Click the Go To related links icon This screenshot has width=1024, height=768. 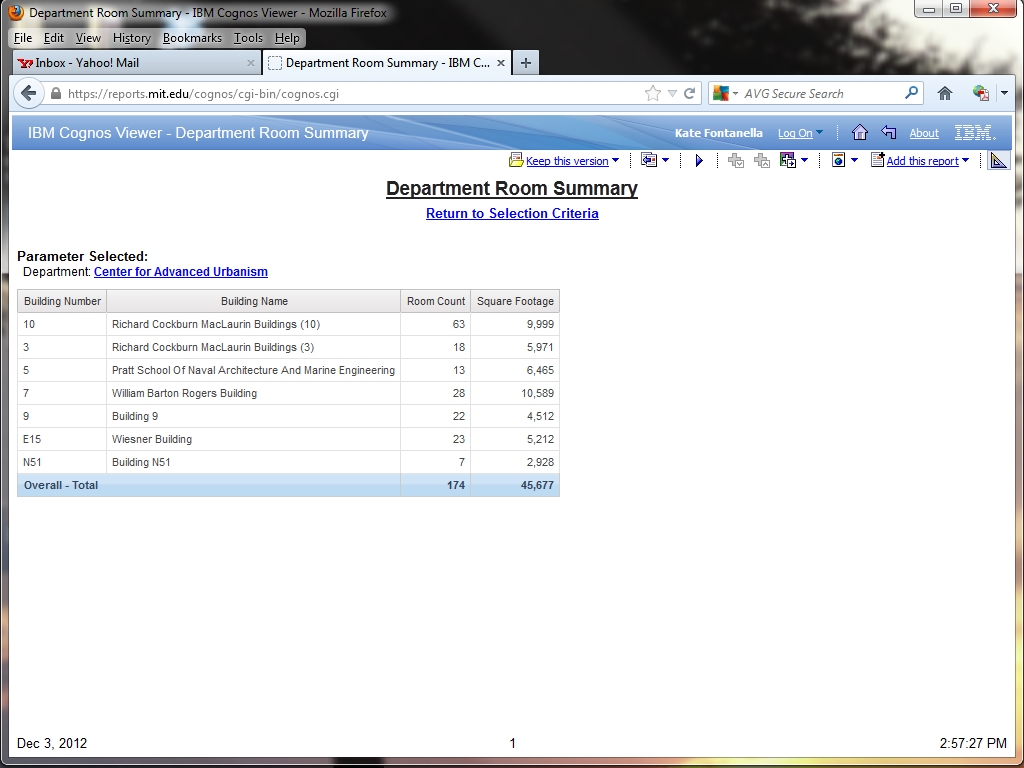coord(788,161)
